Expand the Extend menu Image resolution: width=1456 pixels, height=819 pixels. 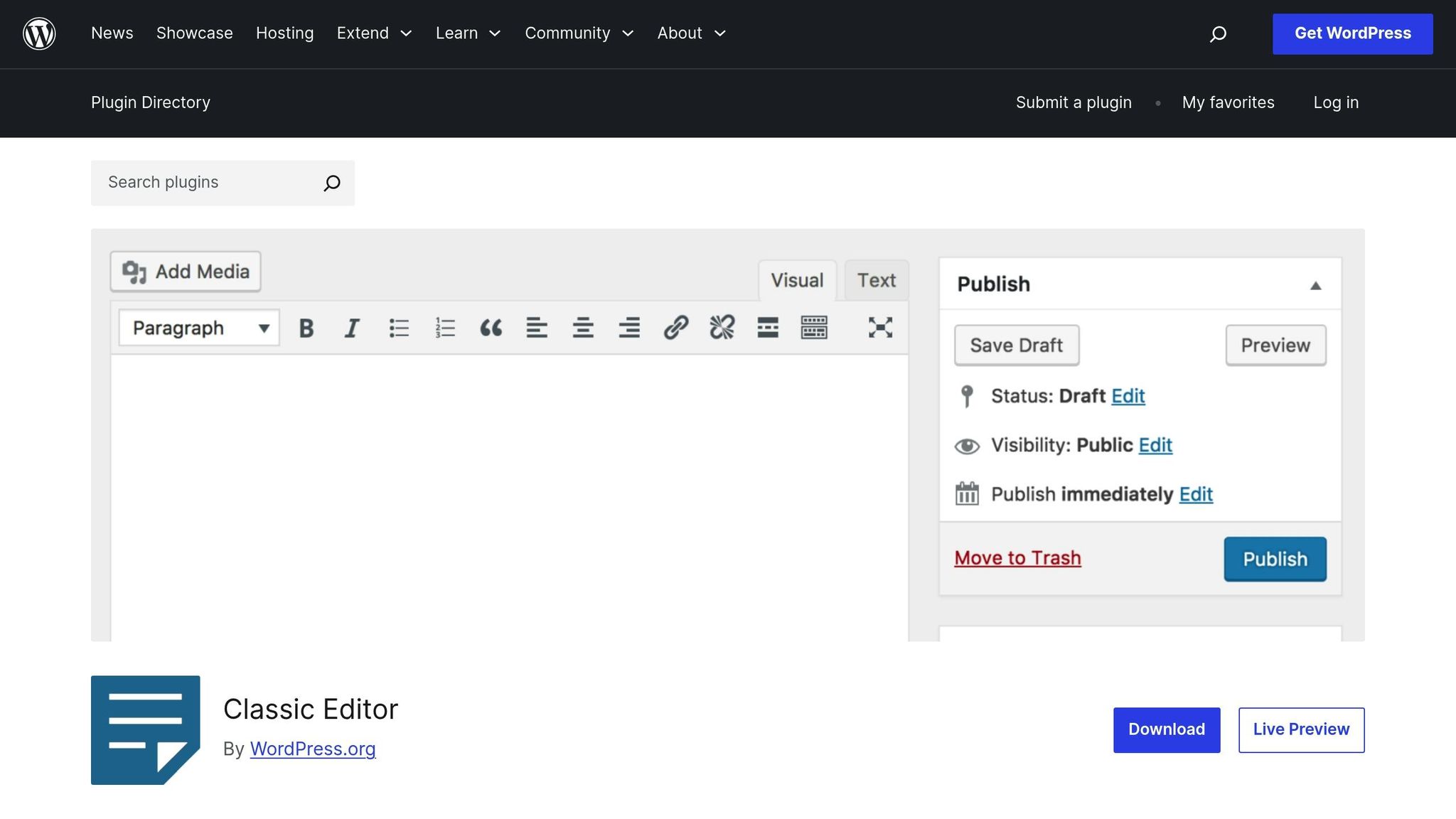pyautogui.click(x=374, y=33)
